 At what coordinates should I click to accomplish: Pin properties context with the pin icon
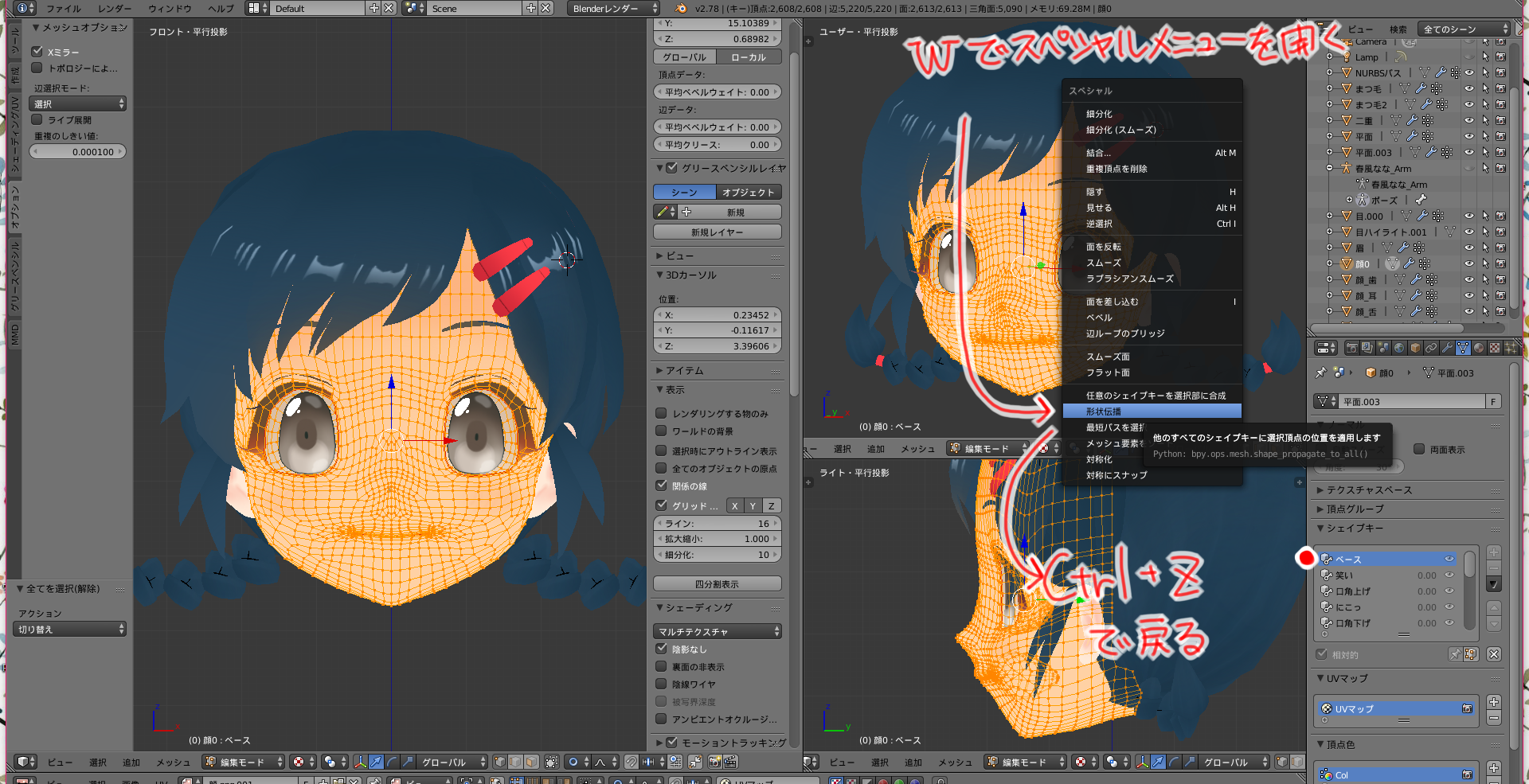(1321, 372)
